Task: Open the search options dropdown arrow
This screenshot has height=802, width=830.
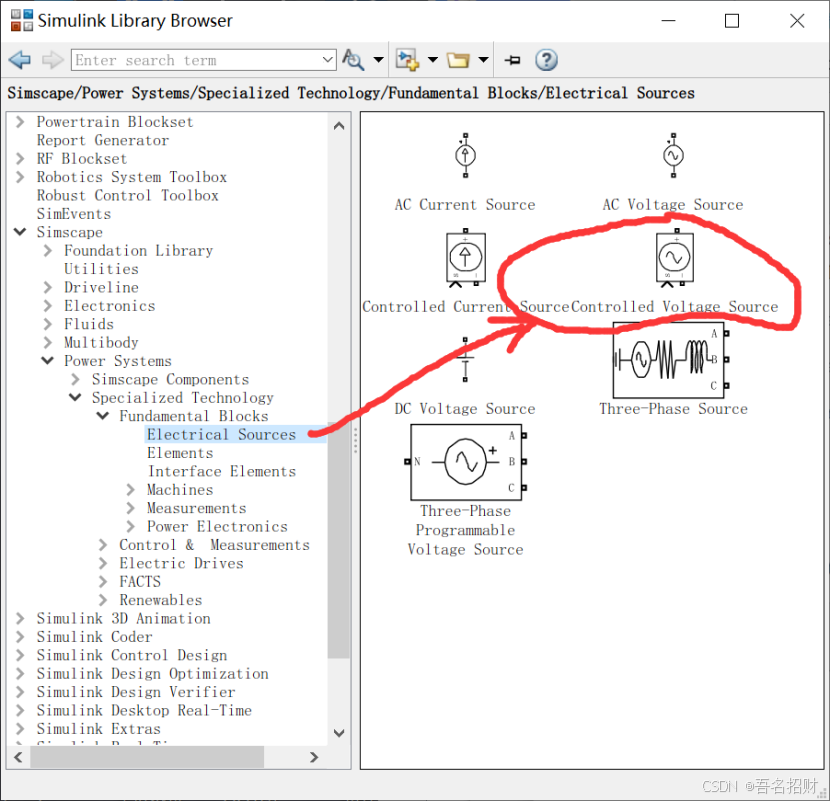Action: point(378,60)
